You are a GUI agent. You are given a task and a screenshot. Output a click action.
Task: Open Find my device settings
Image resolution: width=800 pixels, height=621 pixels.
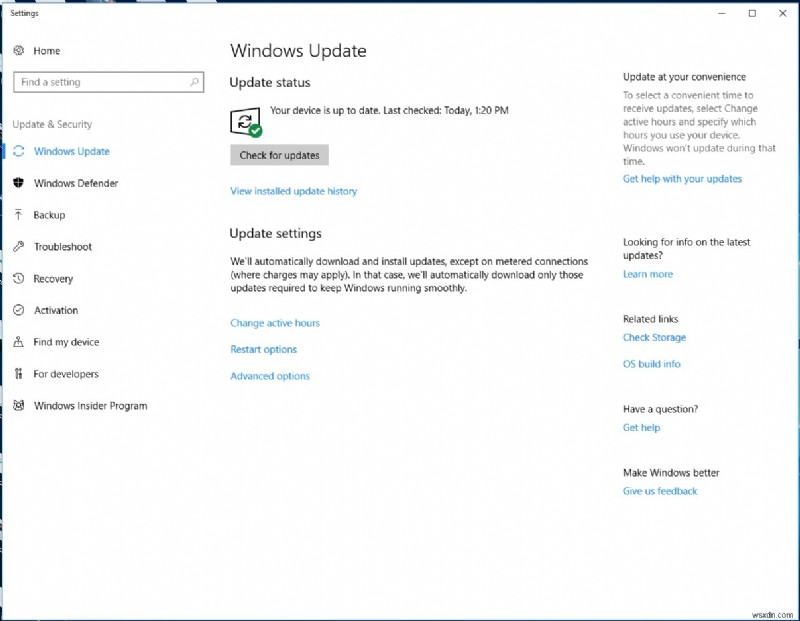coord(66,342)
